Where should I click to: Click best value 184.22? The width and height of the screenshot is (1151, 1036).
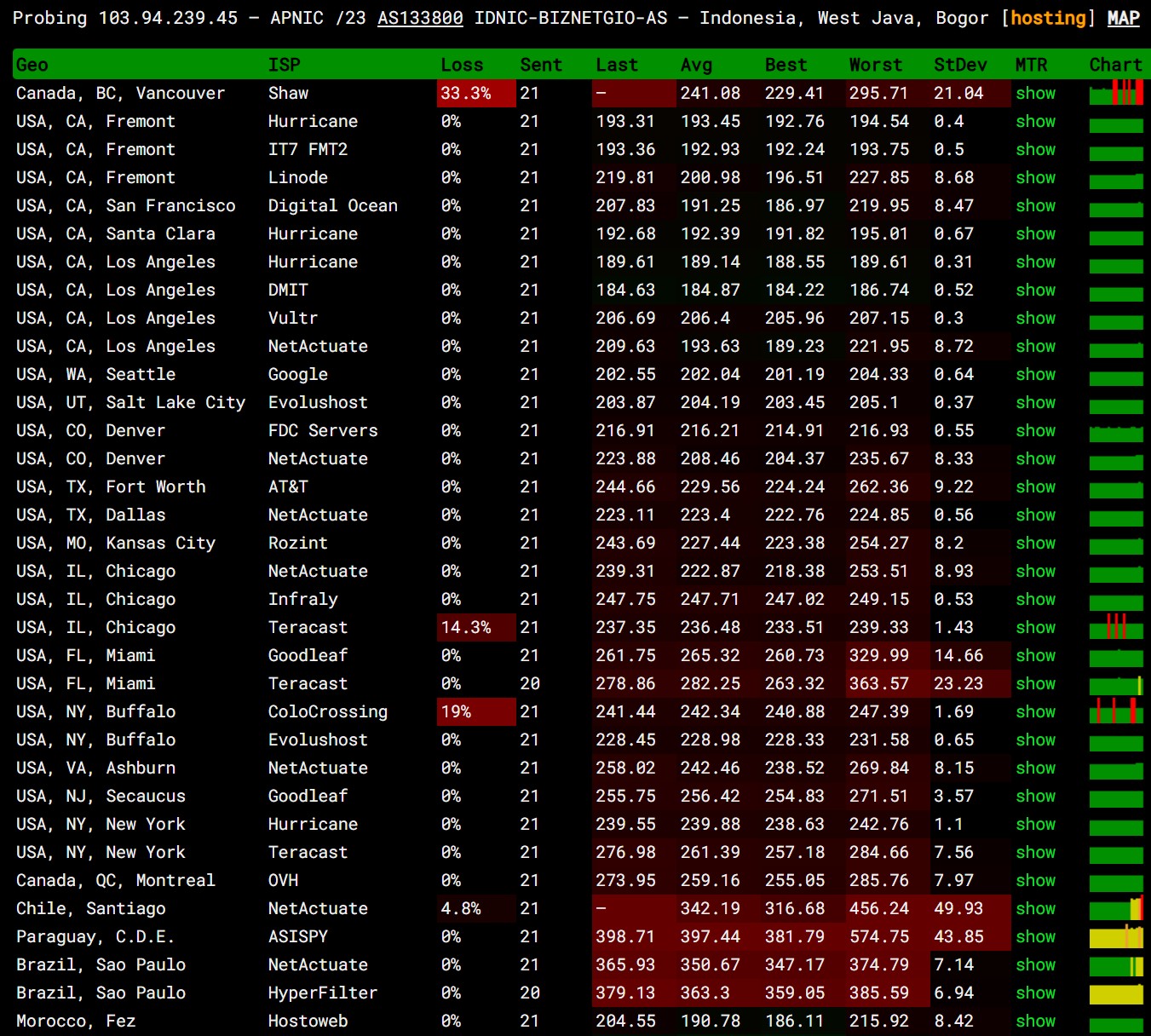point(795,290)
